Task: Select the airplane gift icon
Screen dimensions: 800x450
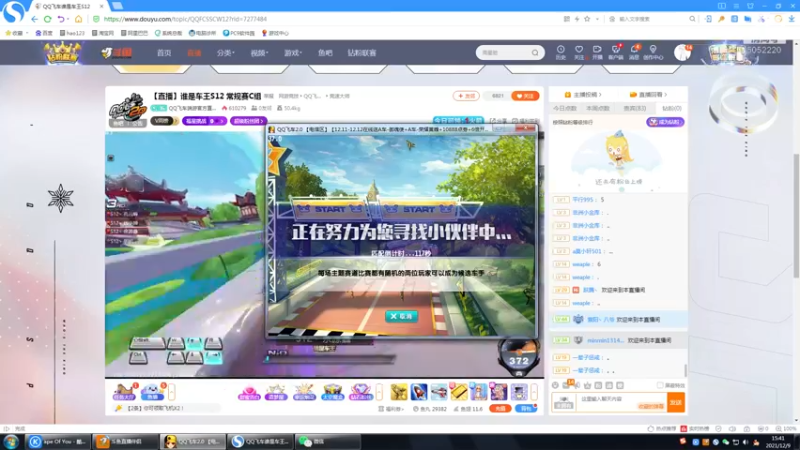Action: [x=439, y=392]
